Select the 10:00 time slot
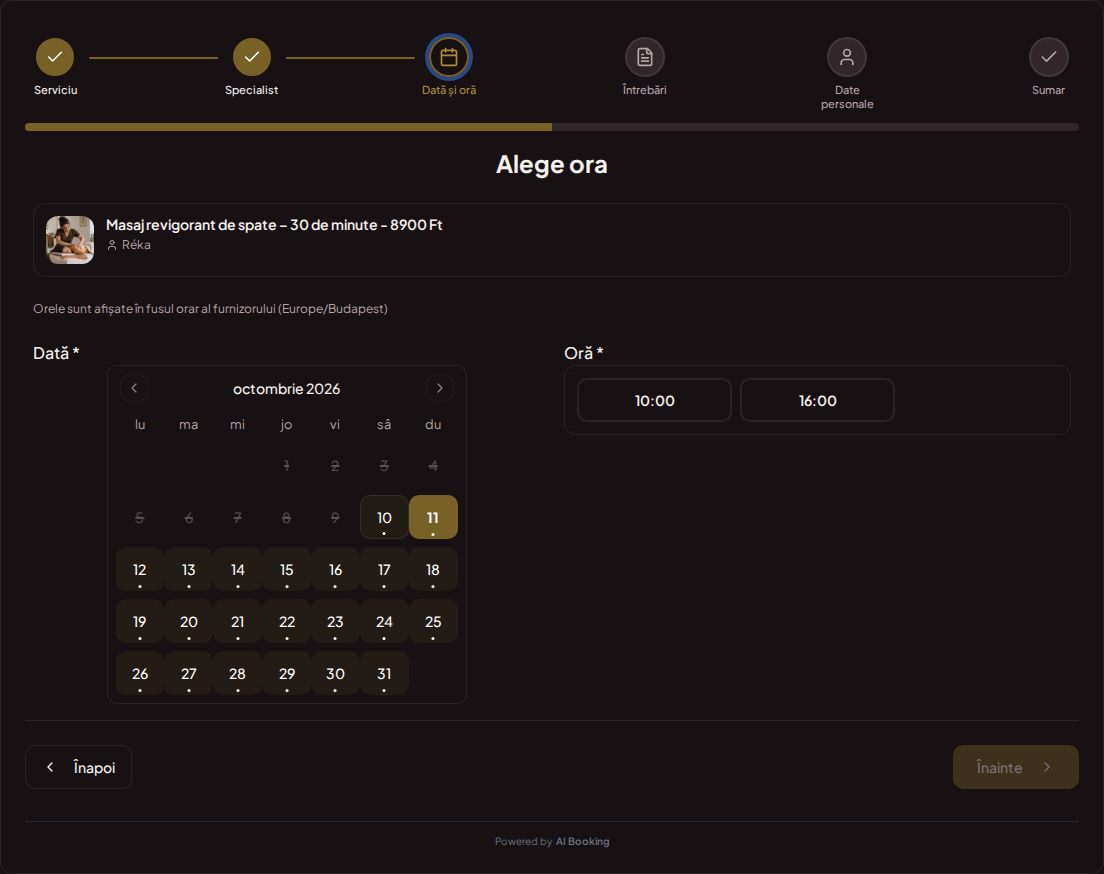The height and width of the screenshot is (874, 1104). pyautogui.click(x=654, y=400)
